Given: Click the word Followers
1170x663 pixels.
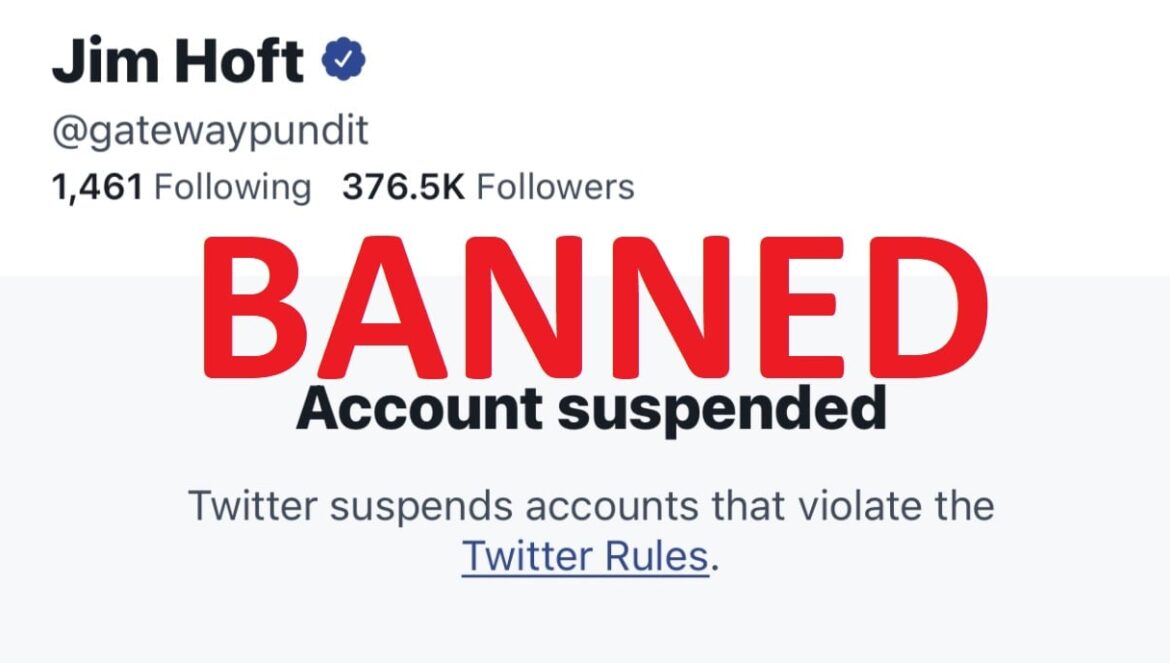Looking at the screenshot, I should pos(555,186).
